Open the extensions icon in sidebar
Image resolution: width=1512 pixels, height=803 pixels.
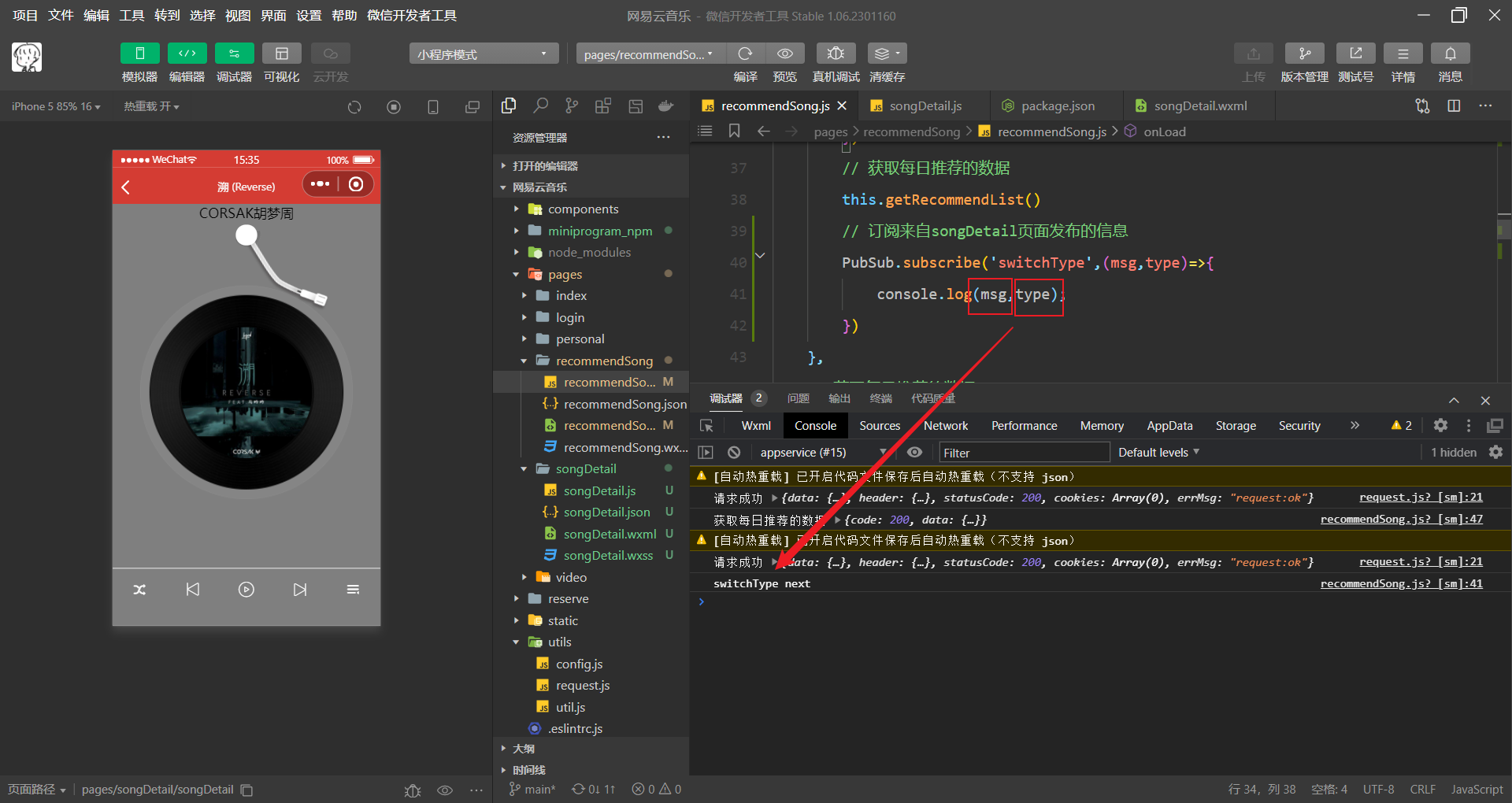coord(603,105)
